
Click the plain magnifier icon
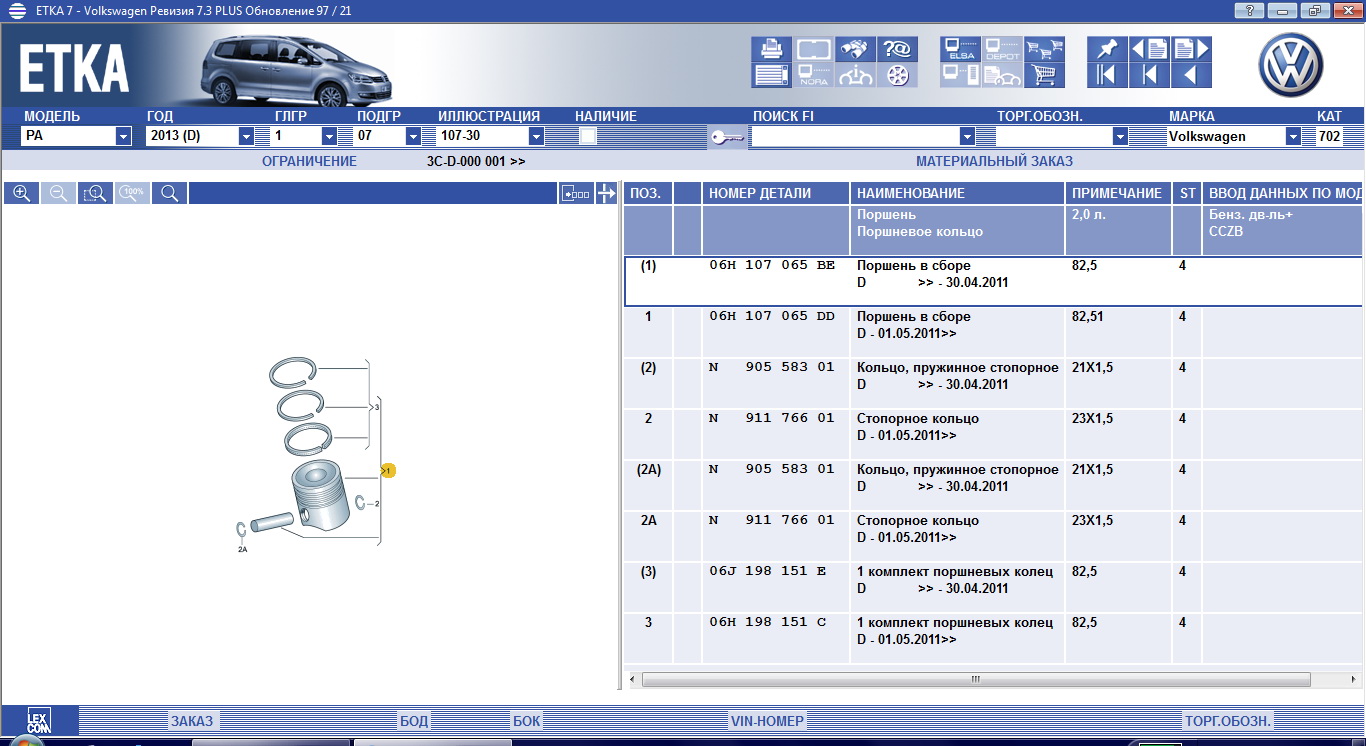click(x=169, y=193)
